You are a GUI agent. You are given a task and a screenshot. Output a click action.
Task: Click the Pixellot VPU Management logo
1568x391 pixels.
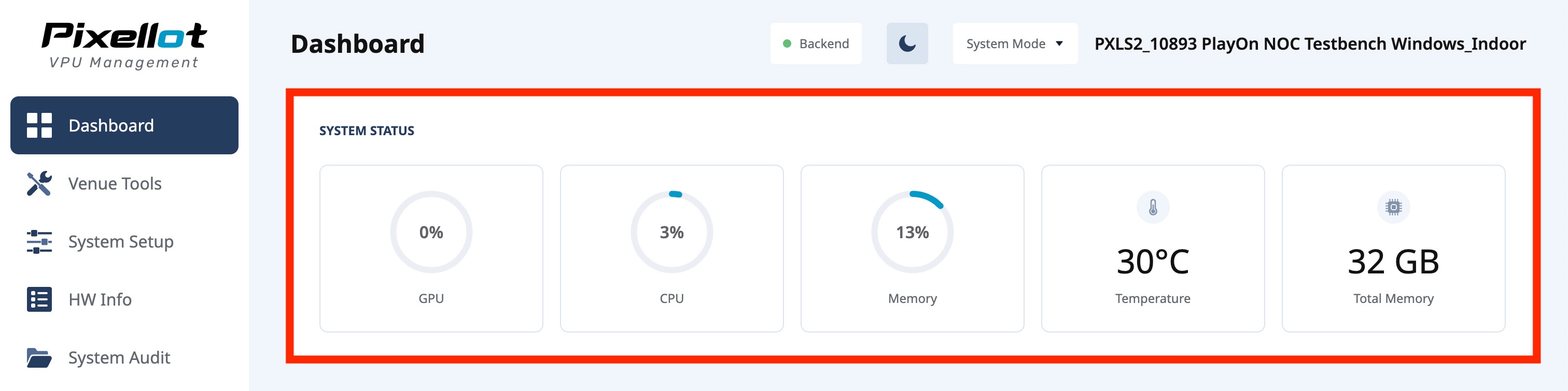[x=124, y=46]
